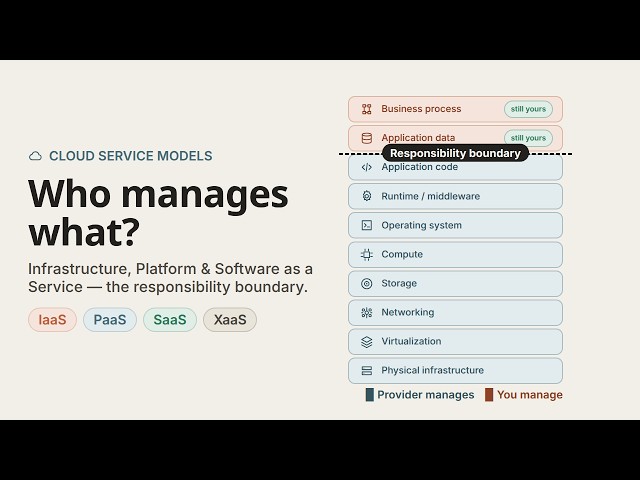640x480 pixels.
Task: Select the IaaS pill
Action: (52, 320)
